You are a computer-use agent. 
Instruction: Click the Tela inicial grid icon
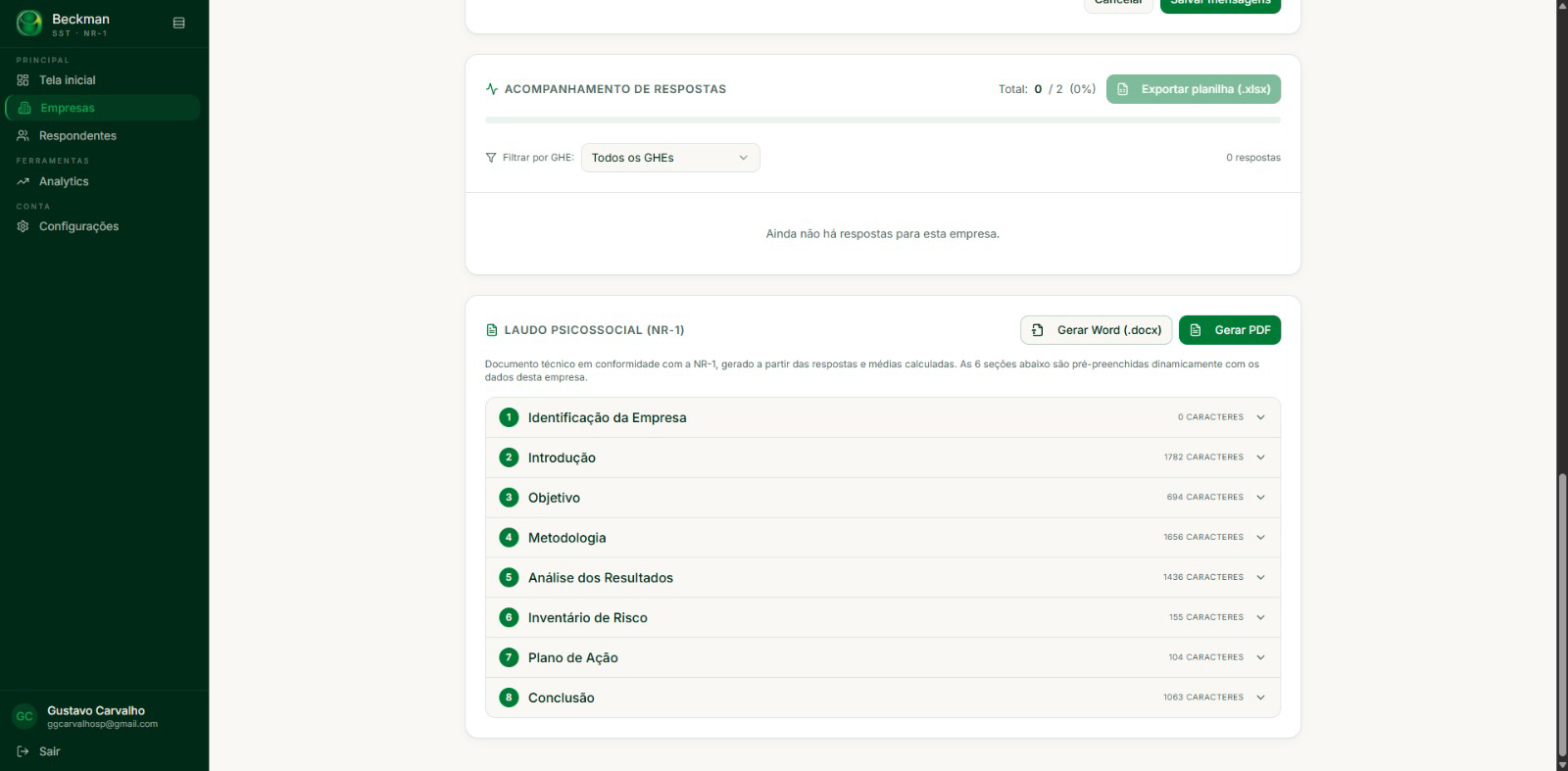point(23,80)
